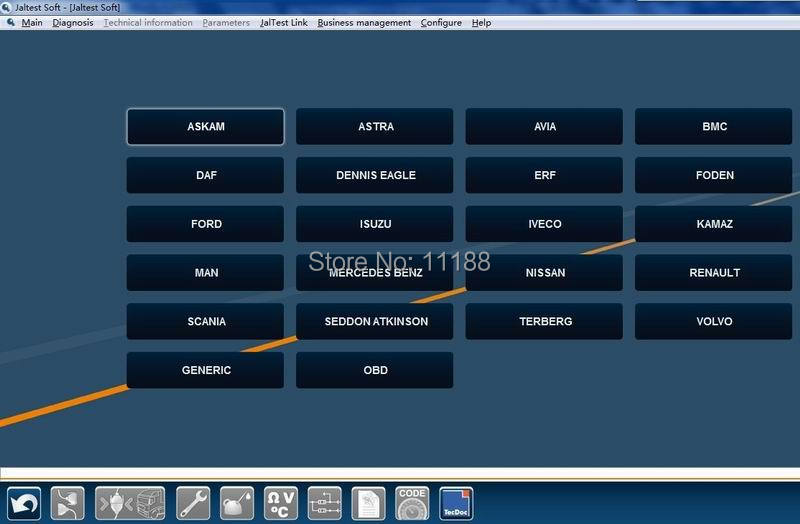
Task: Choose the KAMAZ brand
Action: tap(714, 224)
